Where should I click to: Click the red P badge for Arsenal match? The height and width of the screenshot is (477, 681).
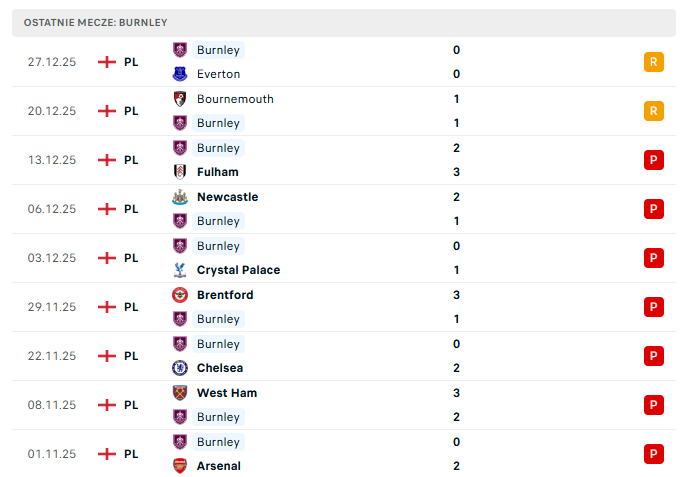(653, 454)
